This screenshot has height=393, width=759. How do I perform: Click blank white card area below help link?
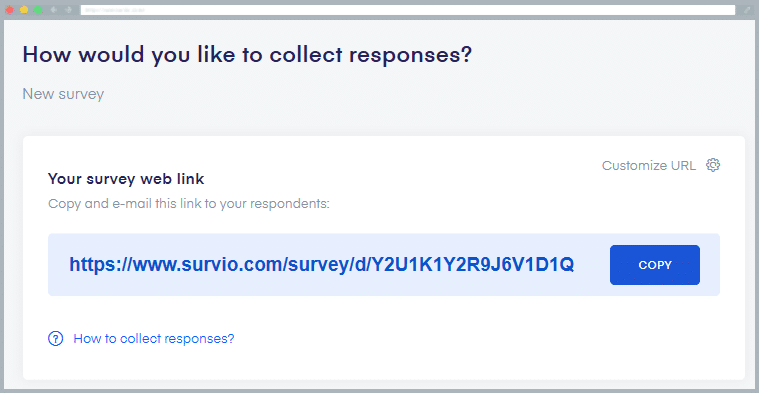click(x=384, y=364)
